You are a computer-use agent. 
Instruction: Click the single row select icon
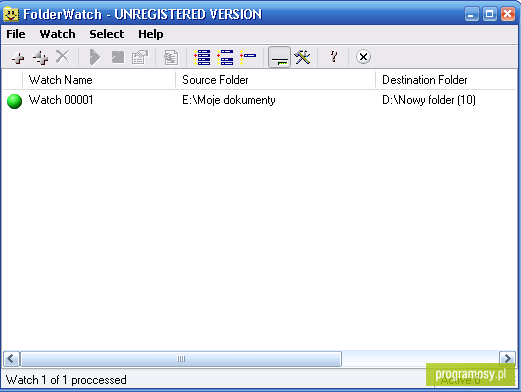(x=248, y=56)
